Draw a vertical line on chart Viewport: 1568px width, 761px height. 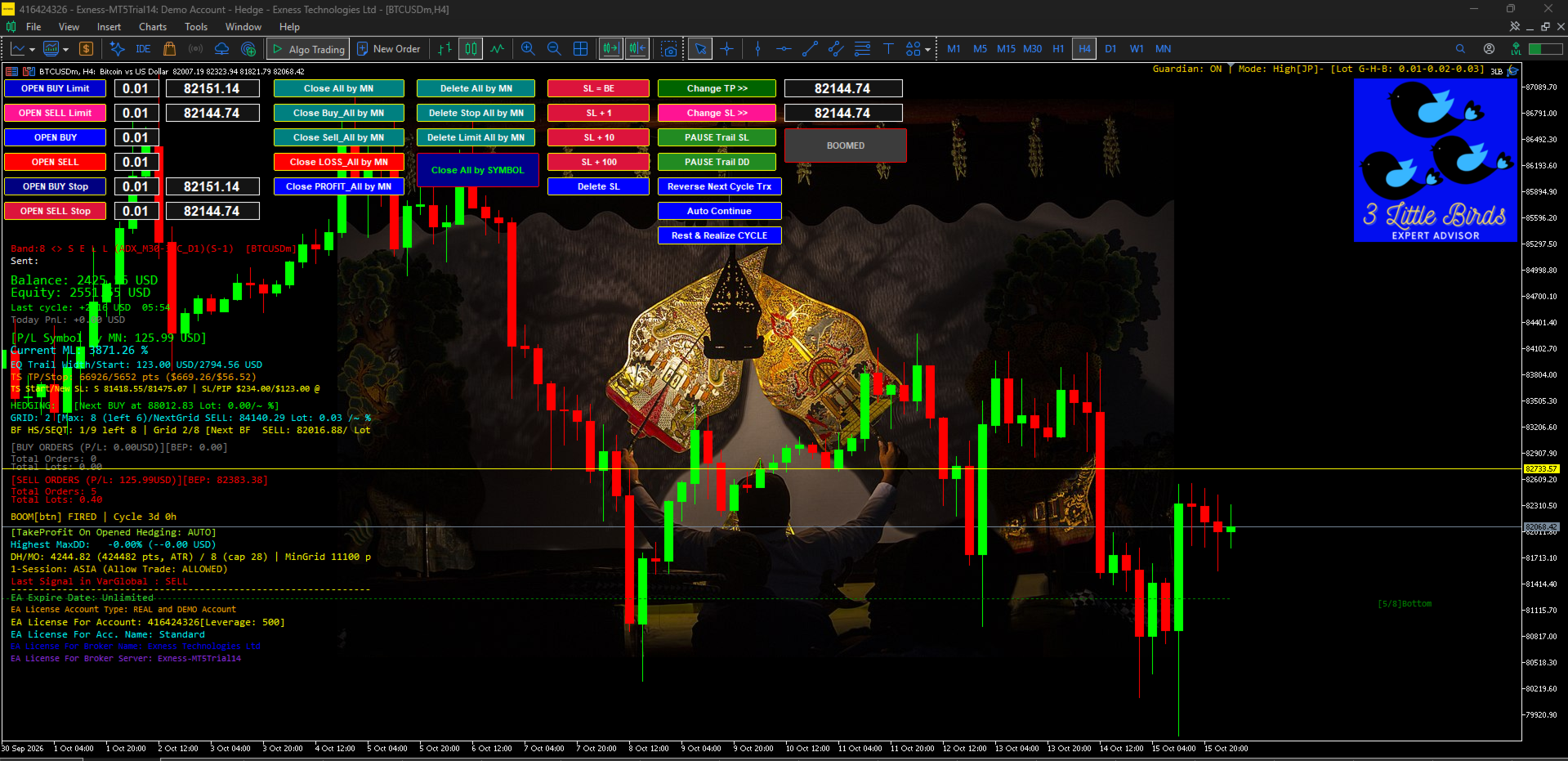click(x=757, y=49)
